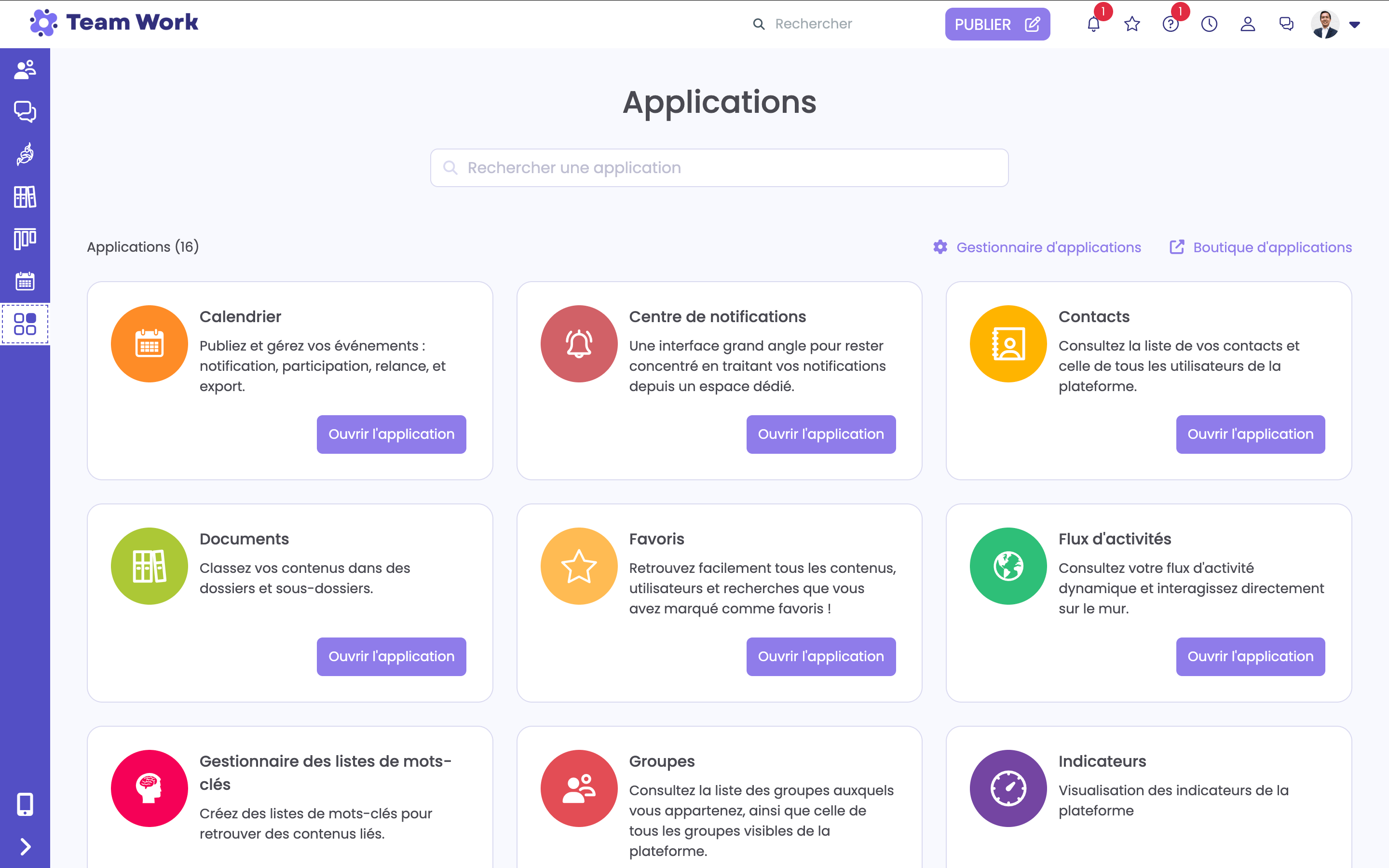This screenshot has width=1389, height=868.
Task: Open the Documents icon in the sidebar
Action: pyautogui.click(x=25, y=197)
